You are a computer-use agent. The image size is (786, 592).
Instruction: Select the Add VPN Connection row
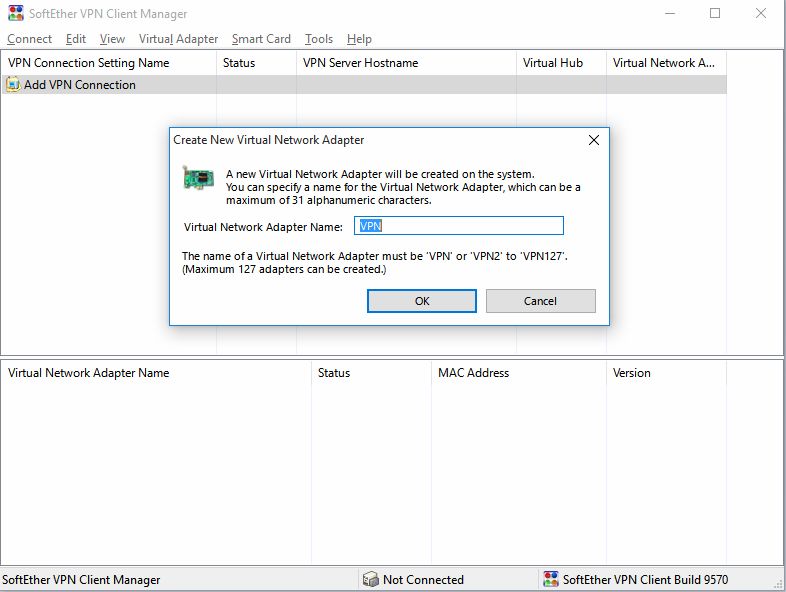364,85
